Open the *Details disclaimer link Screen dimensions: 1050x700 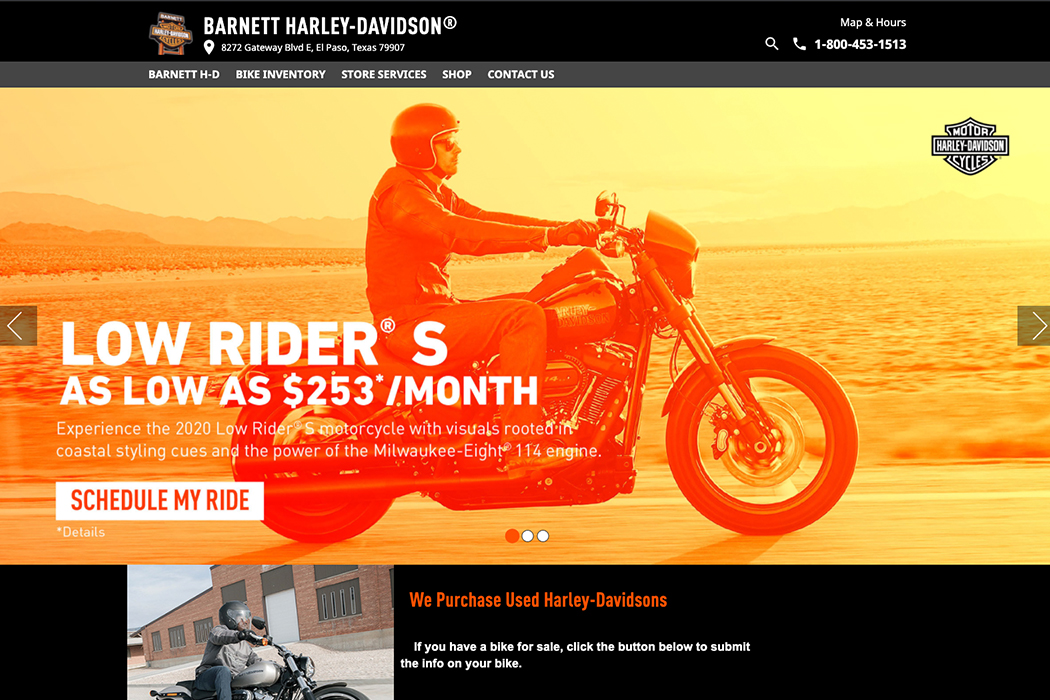tap(81, 532)
